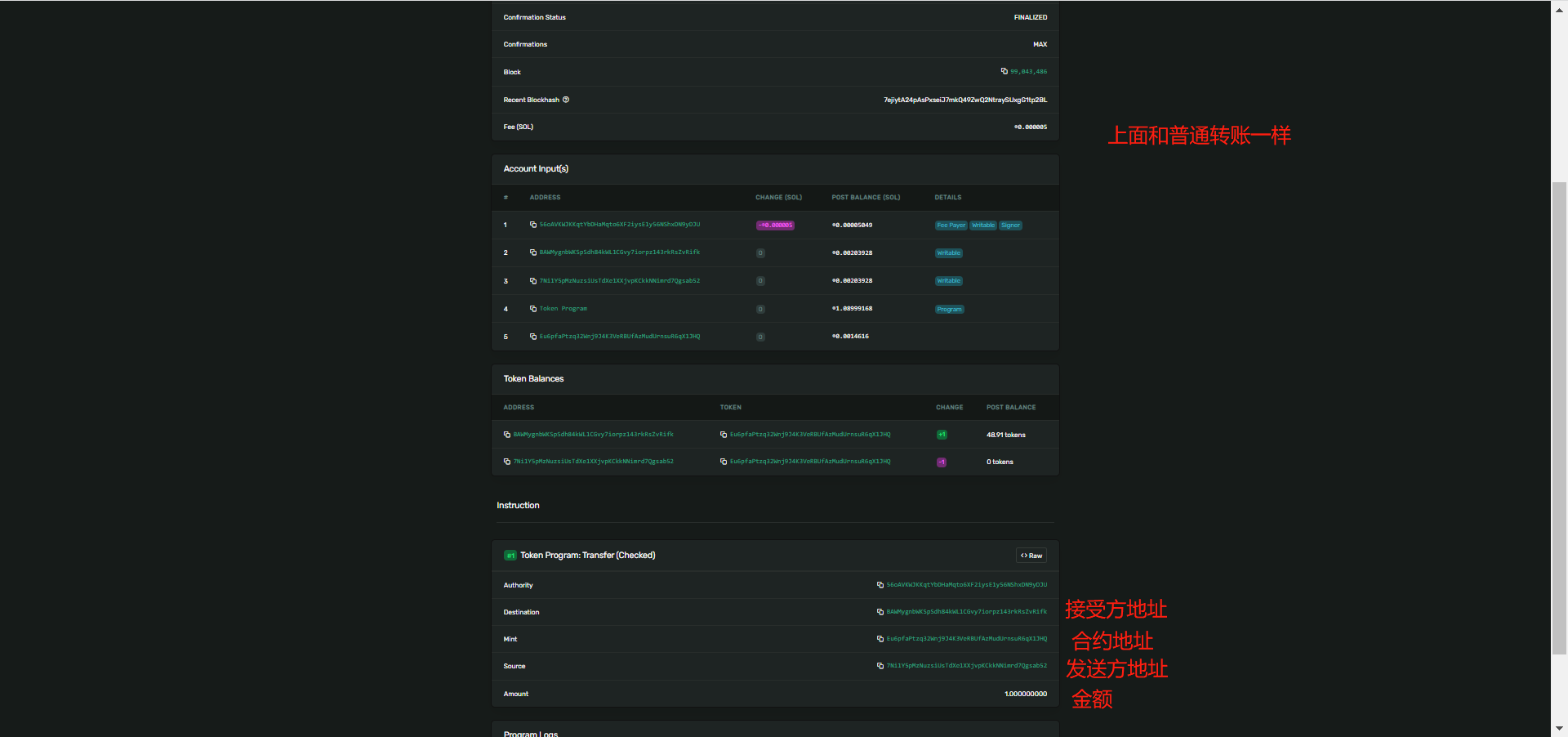Open the Mint address link in the instruction
The width and height of the screenshot is (1568, 737).
pyautogui.click(x=967, y=639)
